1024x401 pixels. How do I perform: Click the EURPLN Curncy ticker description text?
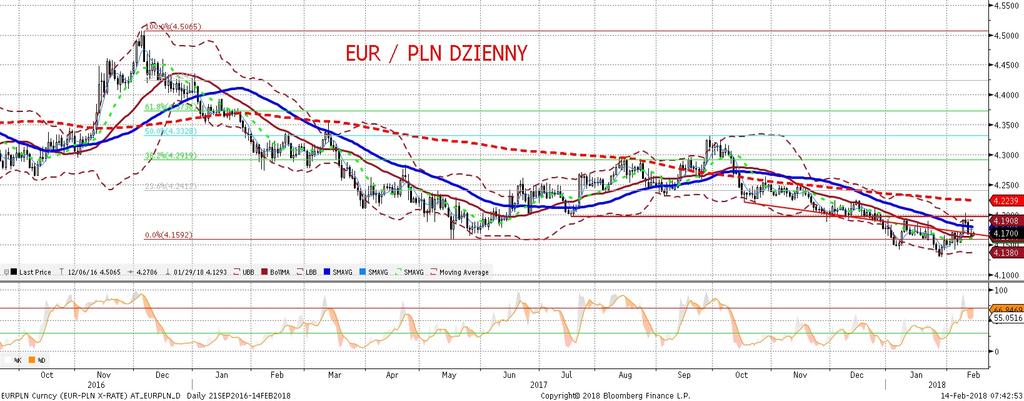[x=92, y=396]
